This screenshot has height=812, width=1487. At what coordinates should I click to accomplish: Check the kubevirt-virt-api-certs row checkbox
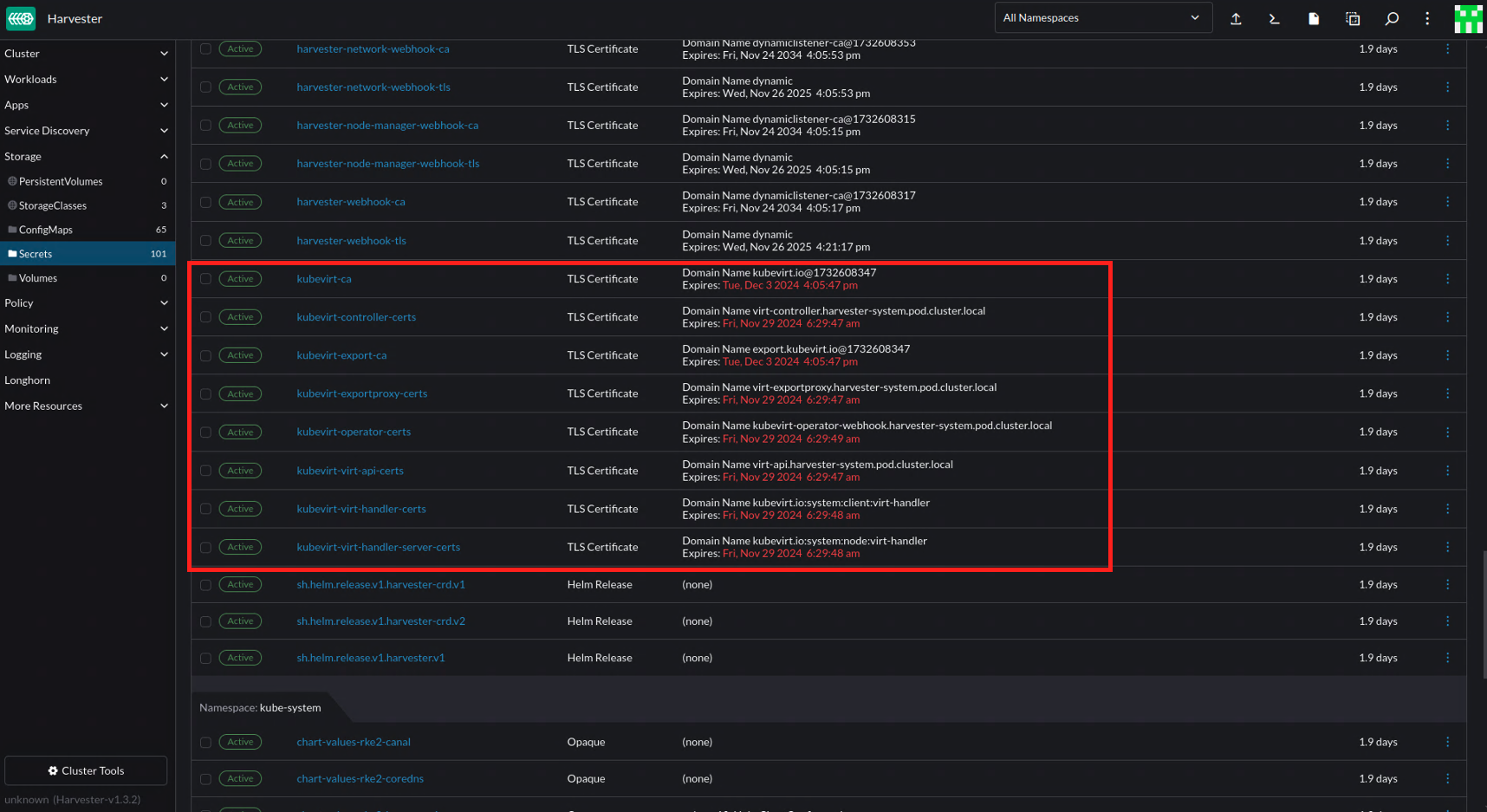[x=205, y=471]
